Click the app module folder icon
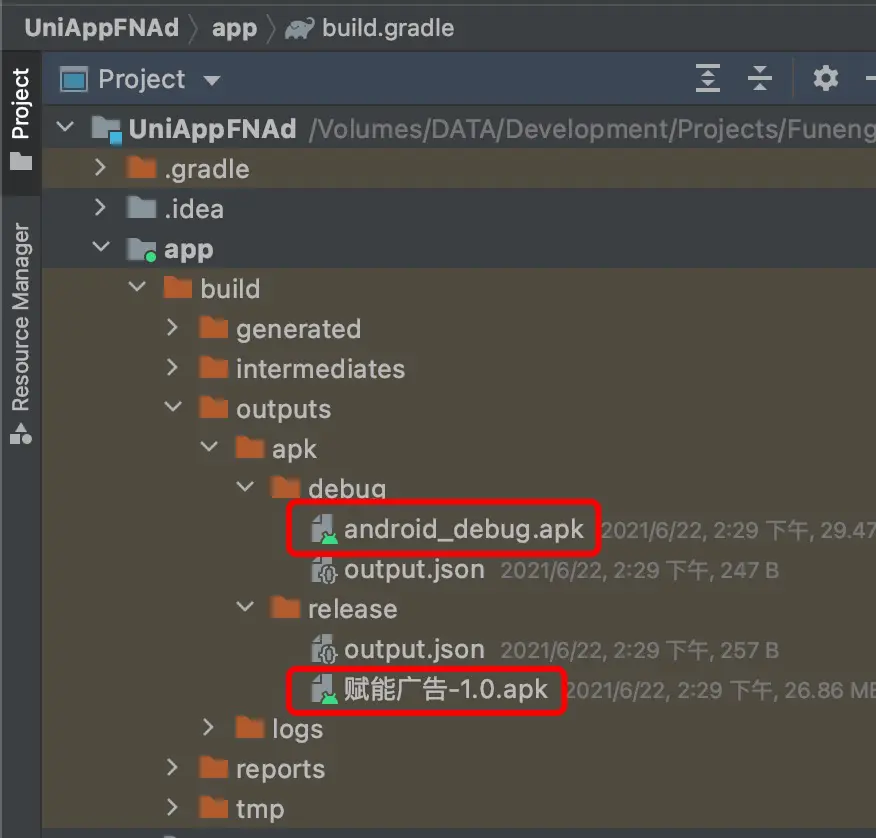 tap(142, 249)
